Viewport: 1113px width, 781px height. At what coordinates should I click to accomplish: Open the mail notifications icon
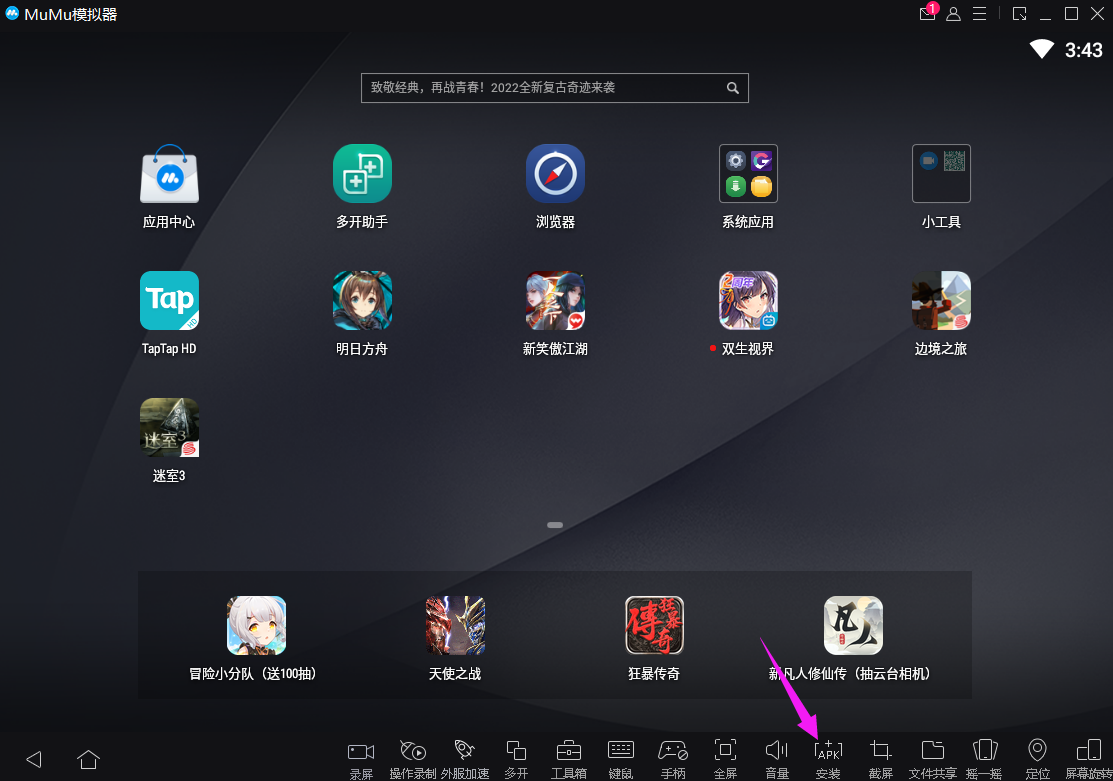click(928, 13)
